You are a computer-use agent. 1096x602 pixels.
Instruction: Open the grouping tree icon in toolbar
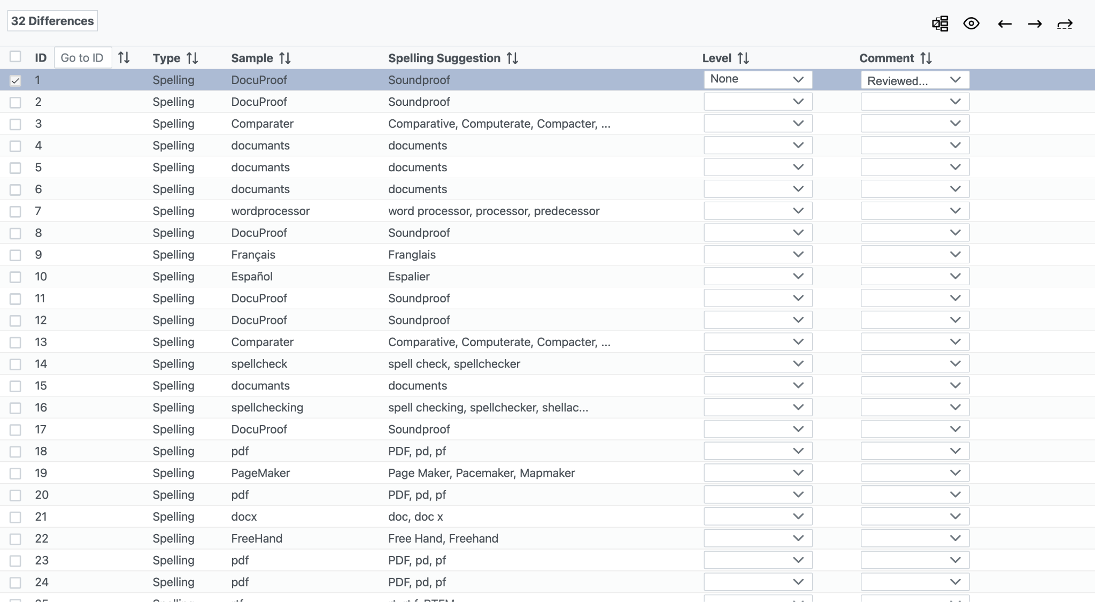pos(940,24)
